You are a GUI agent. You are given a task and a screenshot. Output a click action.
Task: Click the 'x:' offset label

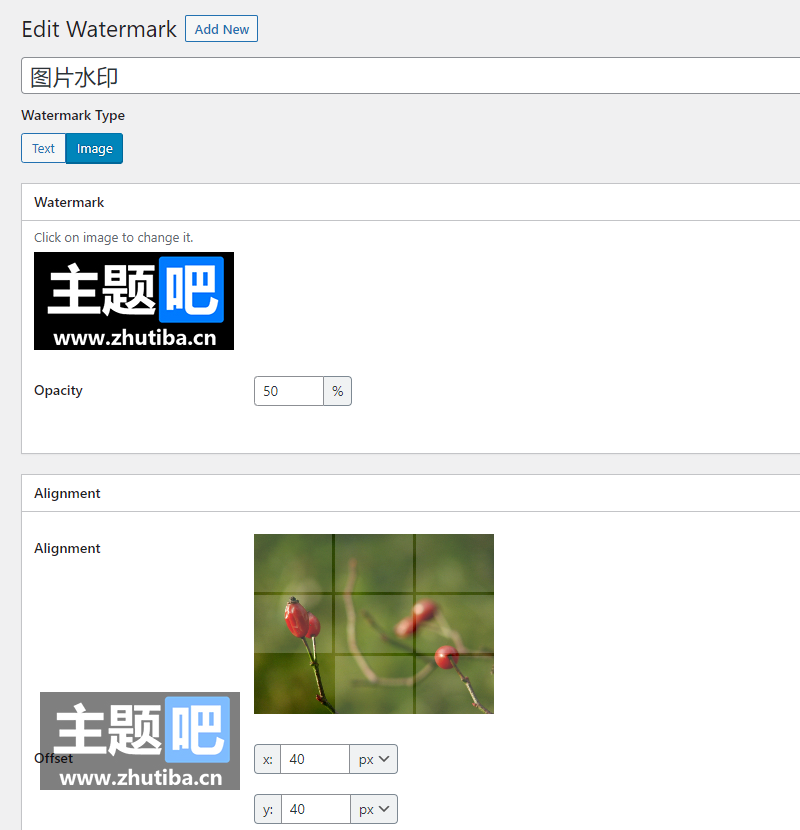coord(267,759)
